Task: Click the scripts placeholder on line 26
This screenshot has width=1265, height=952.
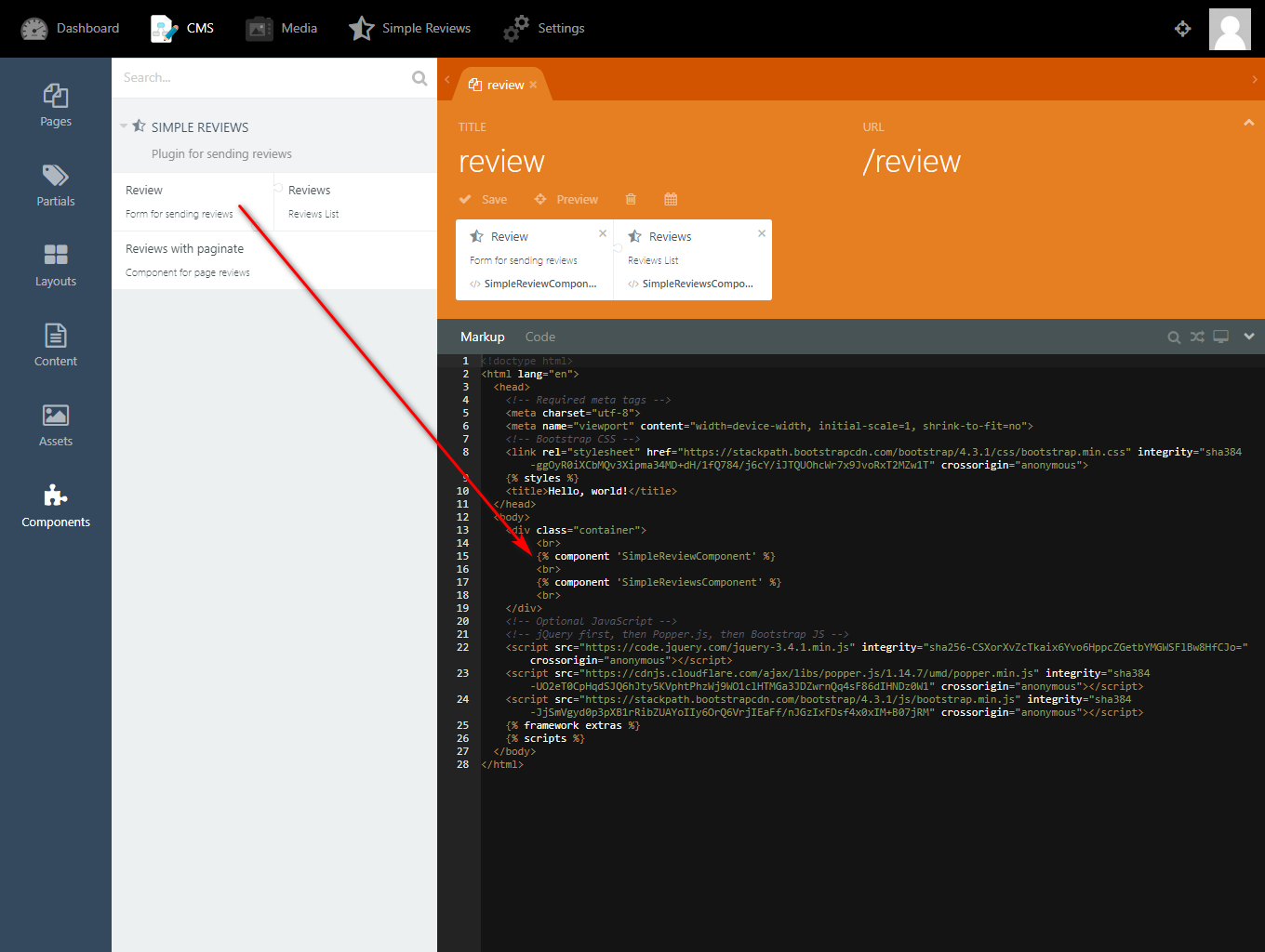Action: pos(545,738)
